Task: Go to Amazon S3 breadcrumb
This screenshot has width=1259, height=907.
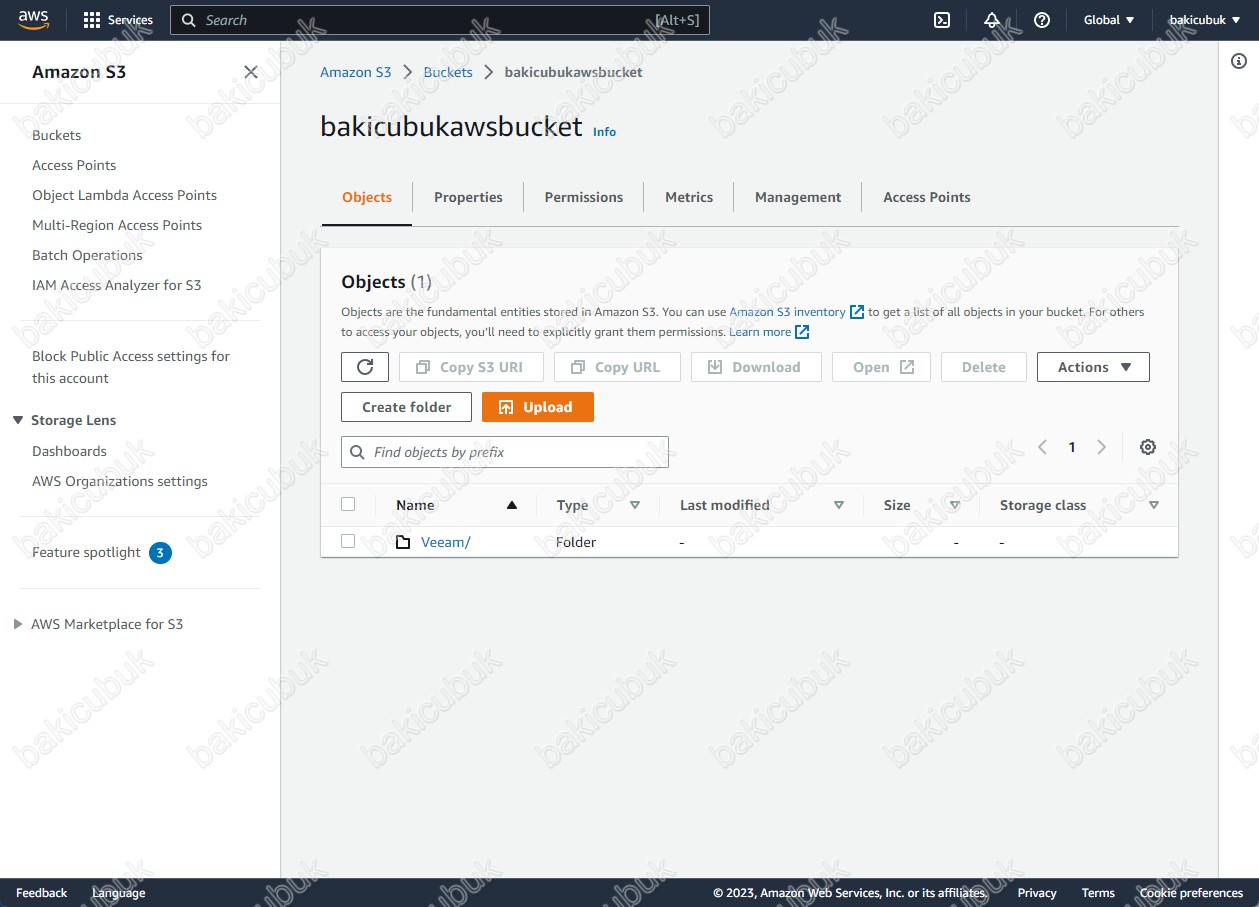Action: [x=356, y=72]
